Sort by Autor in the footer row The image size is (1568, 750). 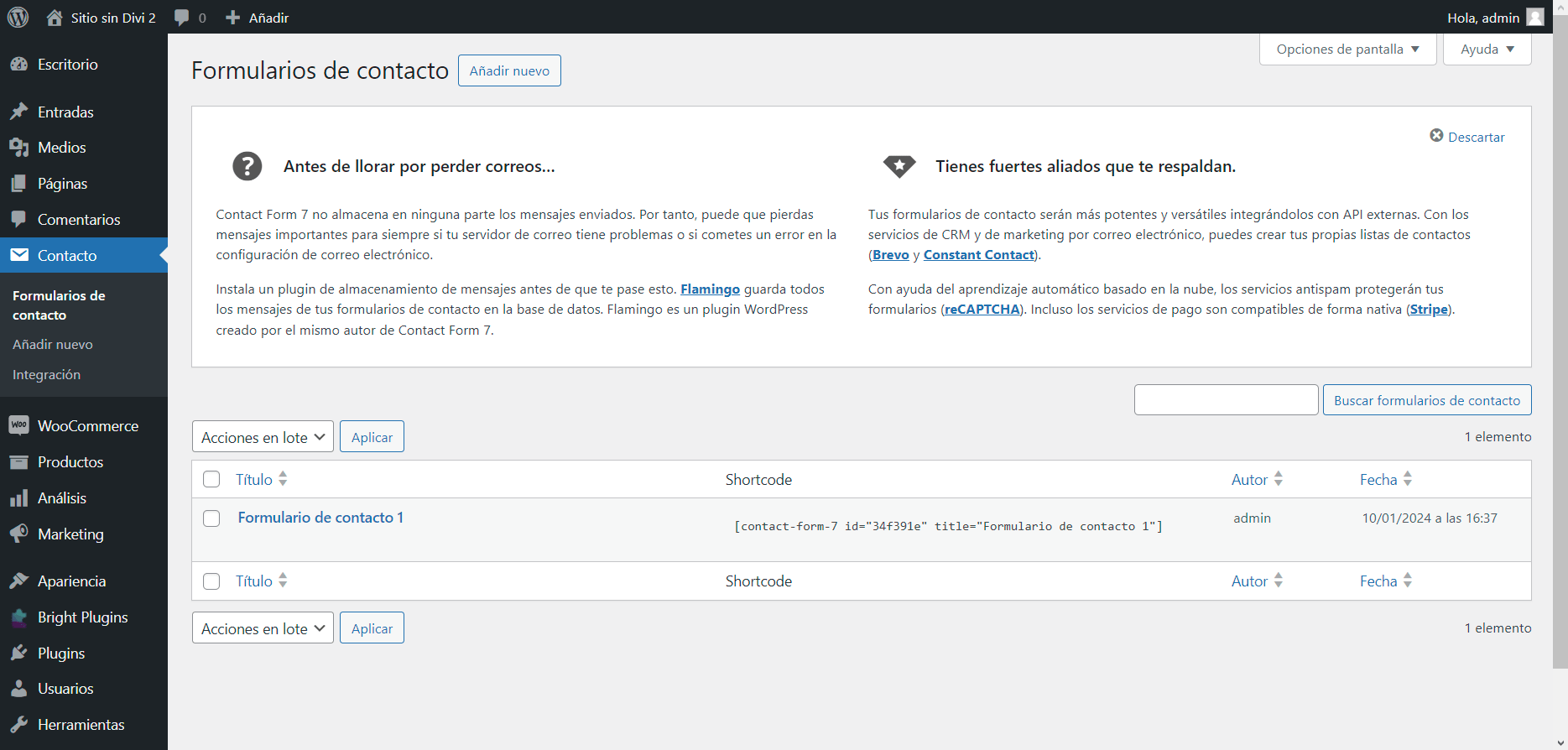tap(1257, 581)
